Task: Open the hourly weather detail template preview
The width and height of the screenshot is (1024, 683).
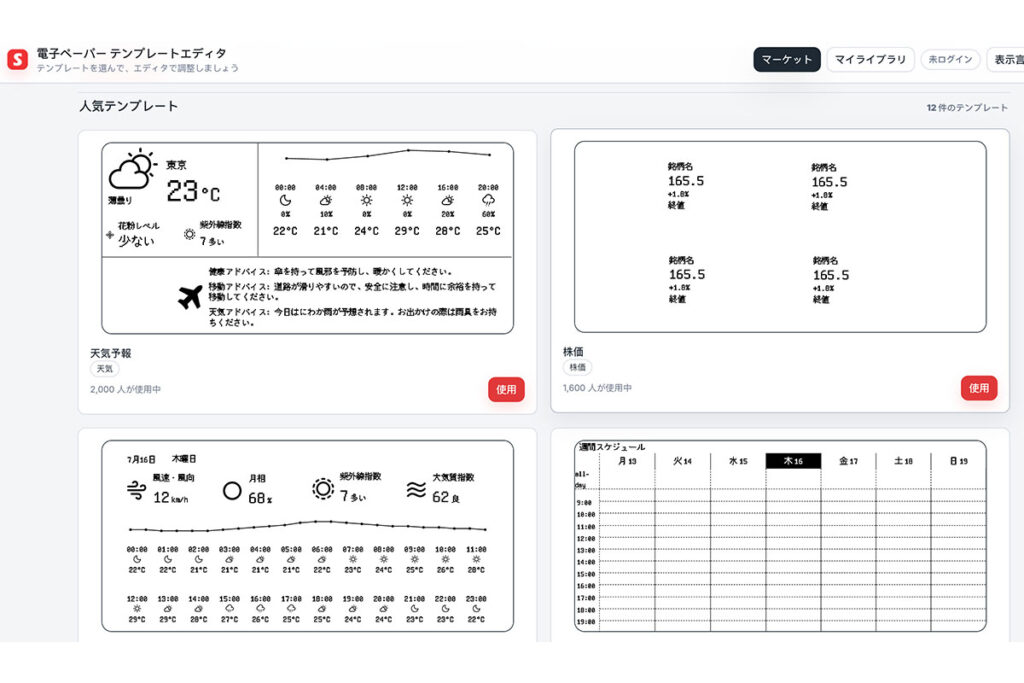Action: point(308,535)
